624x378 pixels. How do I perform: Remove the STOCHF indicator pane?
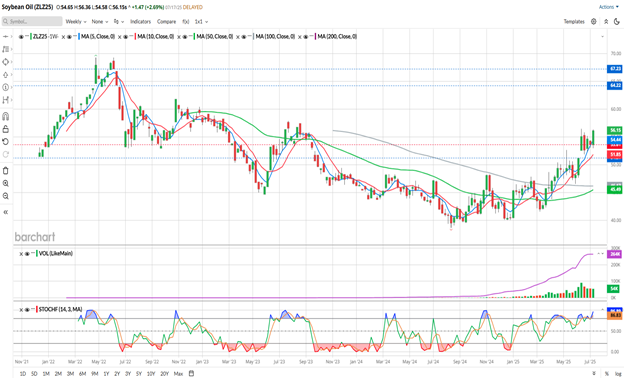point(21,309)
